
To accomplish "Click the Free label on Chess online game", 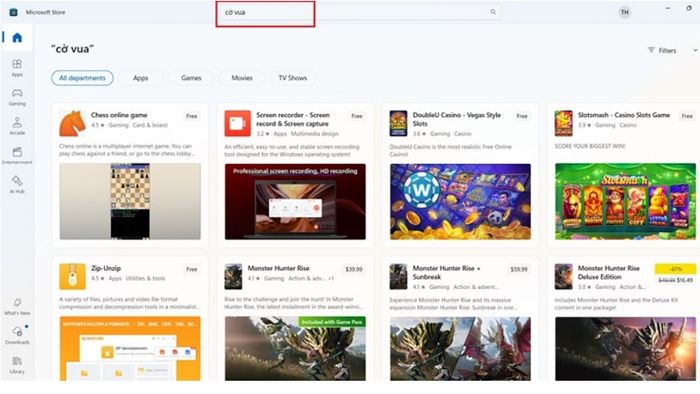I will [x=192, y=116].
